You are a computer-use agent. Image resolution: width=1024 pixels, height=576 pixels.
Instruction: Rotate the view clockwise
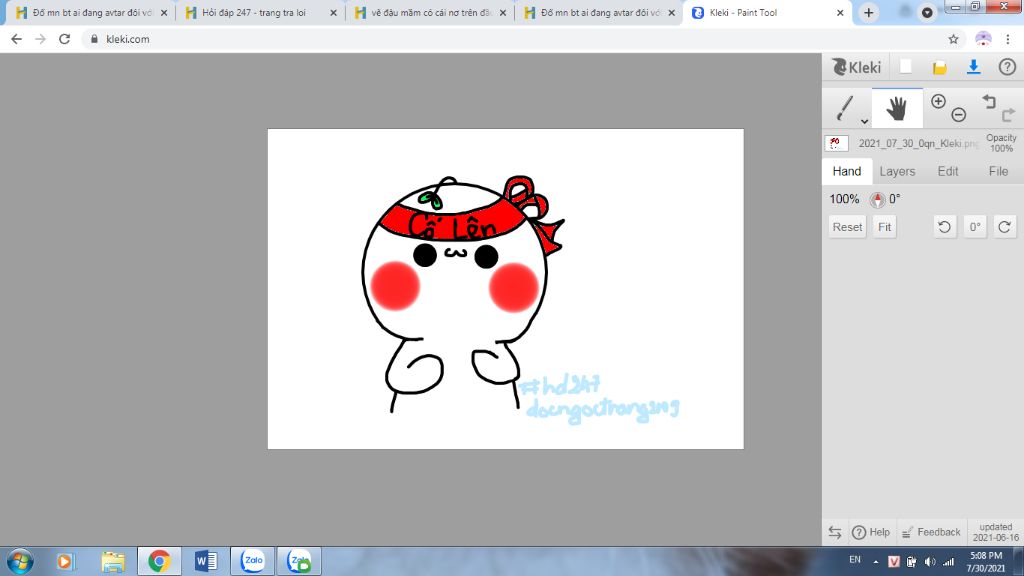1004,227
